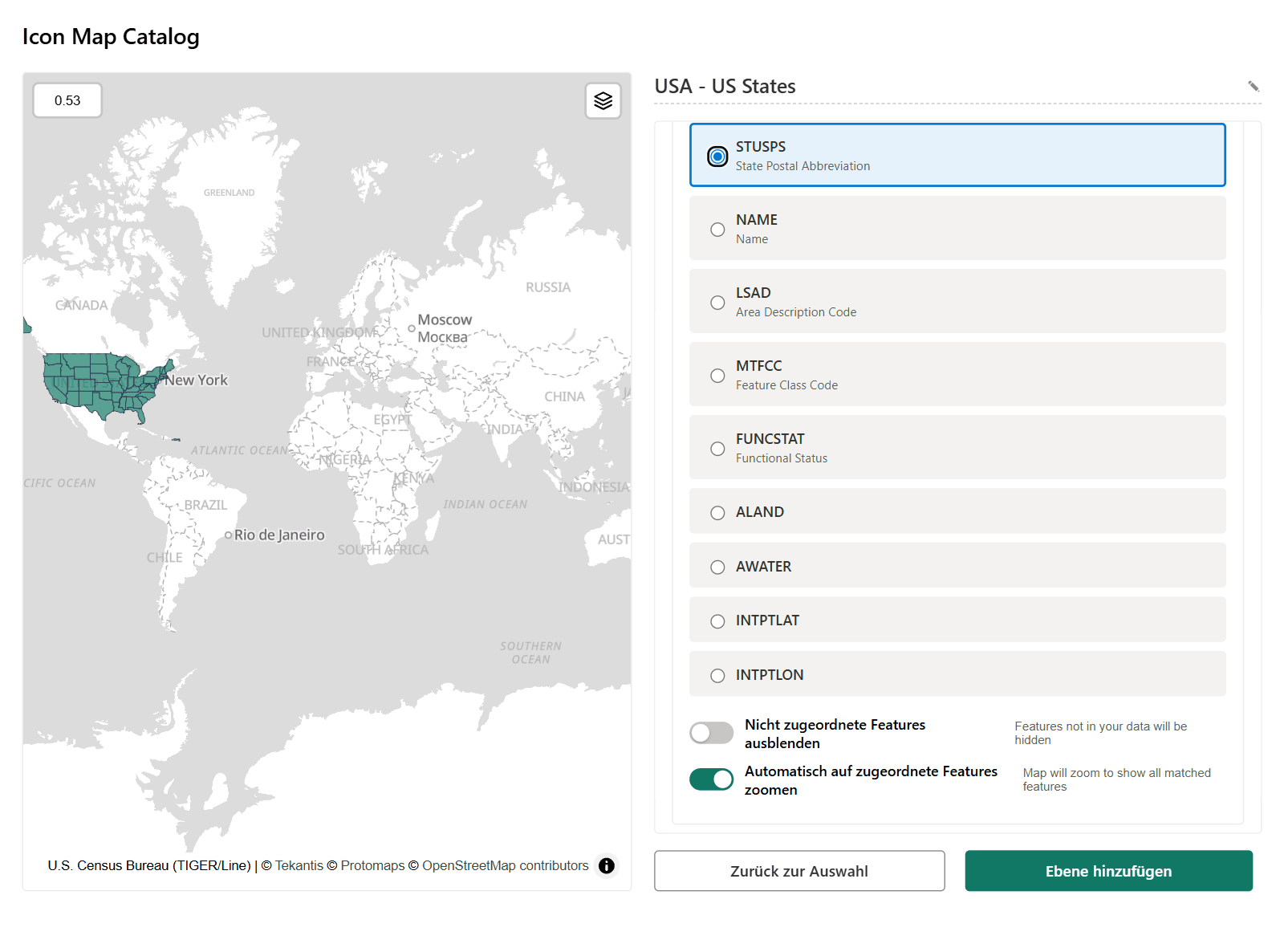The image size is (1284, 952).
Task: Click the pencil edit icon beside USA - US States
Action: 1254,86
